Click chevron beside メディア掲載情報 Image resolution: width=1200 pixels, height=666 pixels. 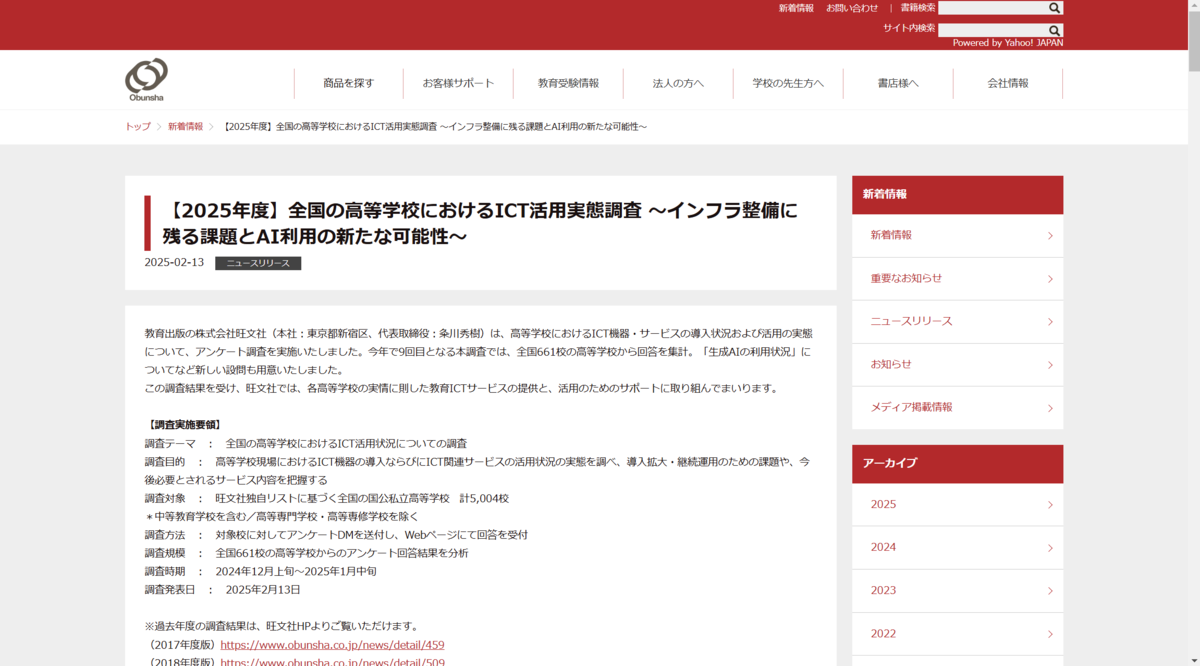tap(1050, 408)
